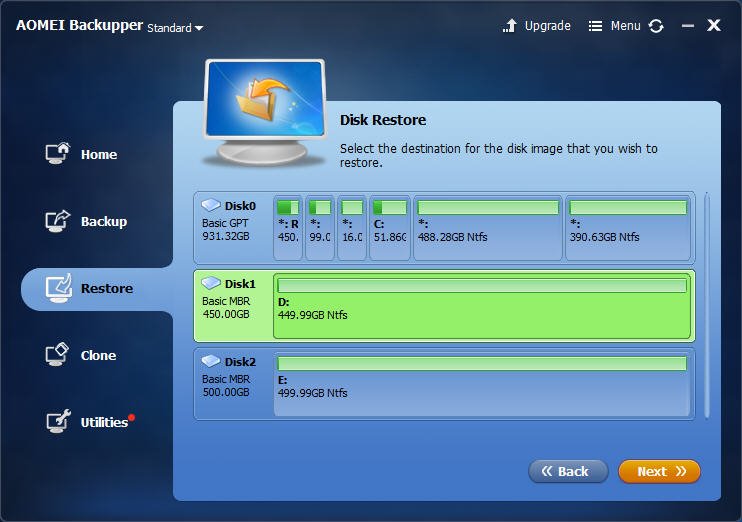Click the Next button
The height and width of the screenshot is (522, 742).
659,471
